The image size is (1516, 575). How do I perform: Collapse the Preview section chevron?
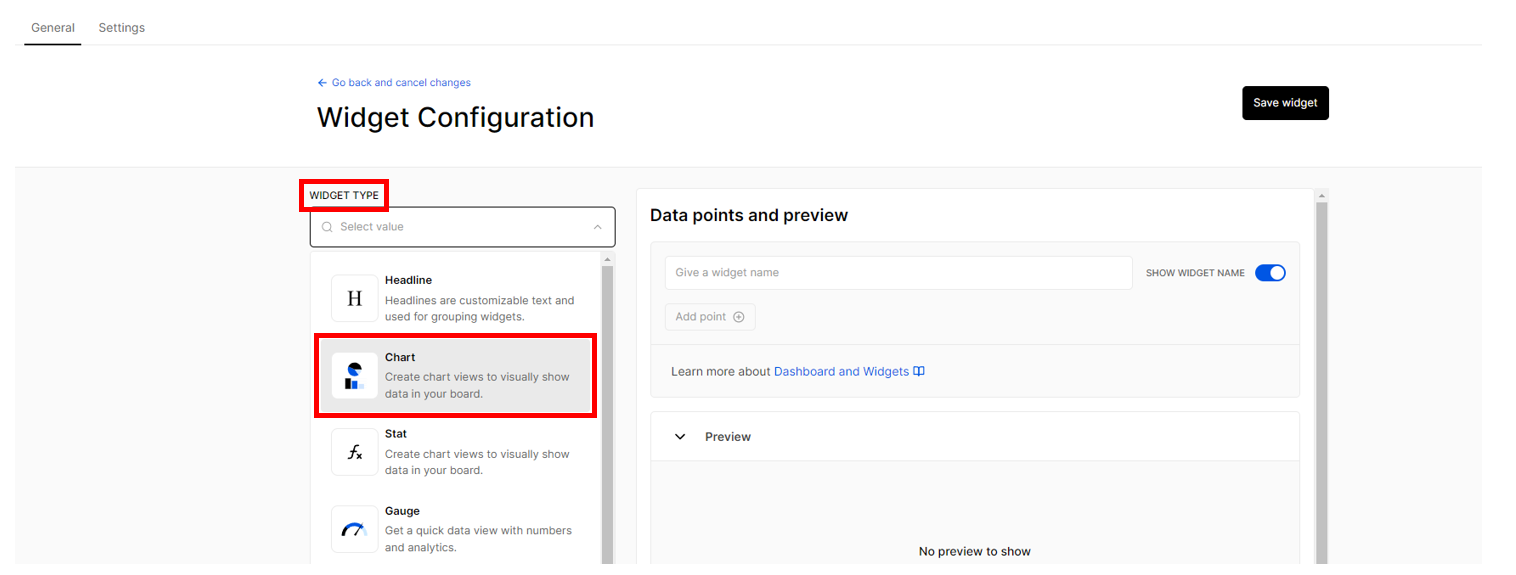click(x=680, y=437)
